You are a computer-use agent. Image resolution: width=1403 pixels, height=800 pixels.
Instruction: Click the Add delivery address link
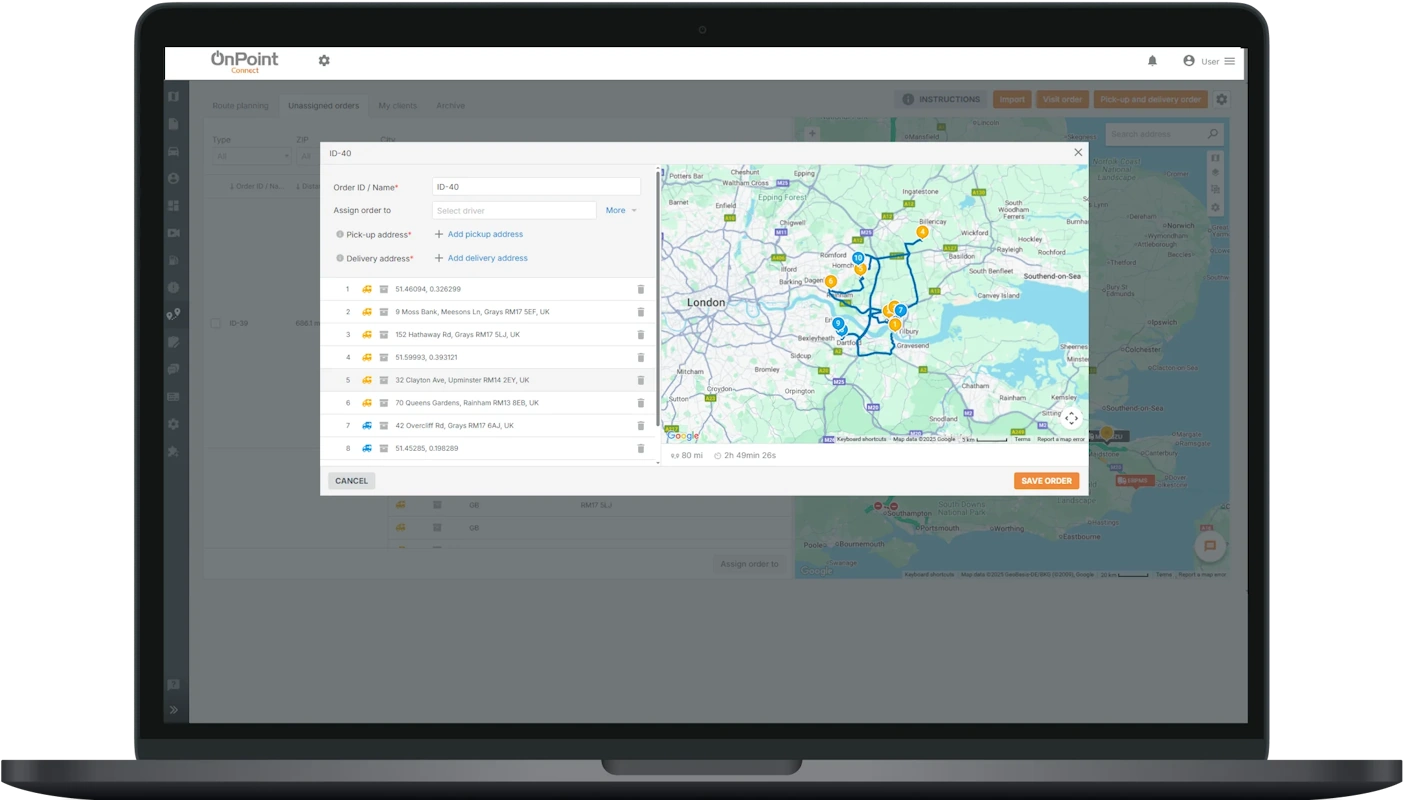(487, 258)
